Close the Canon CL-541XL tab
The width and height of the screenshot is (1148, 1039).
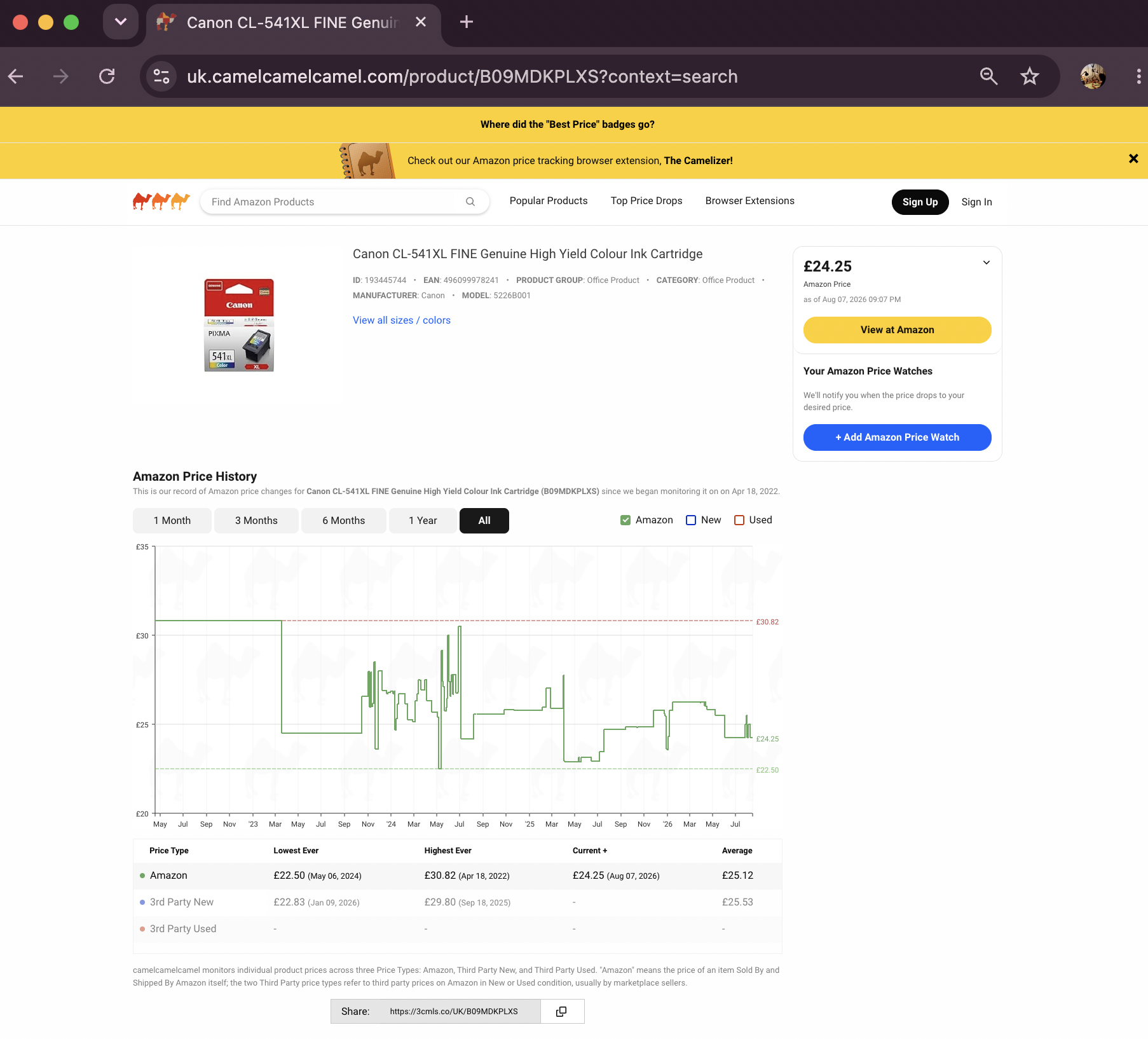click(421, 22)
